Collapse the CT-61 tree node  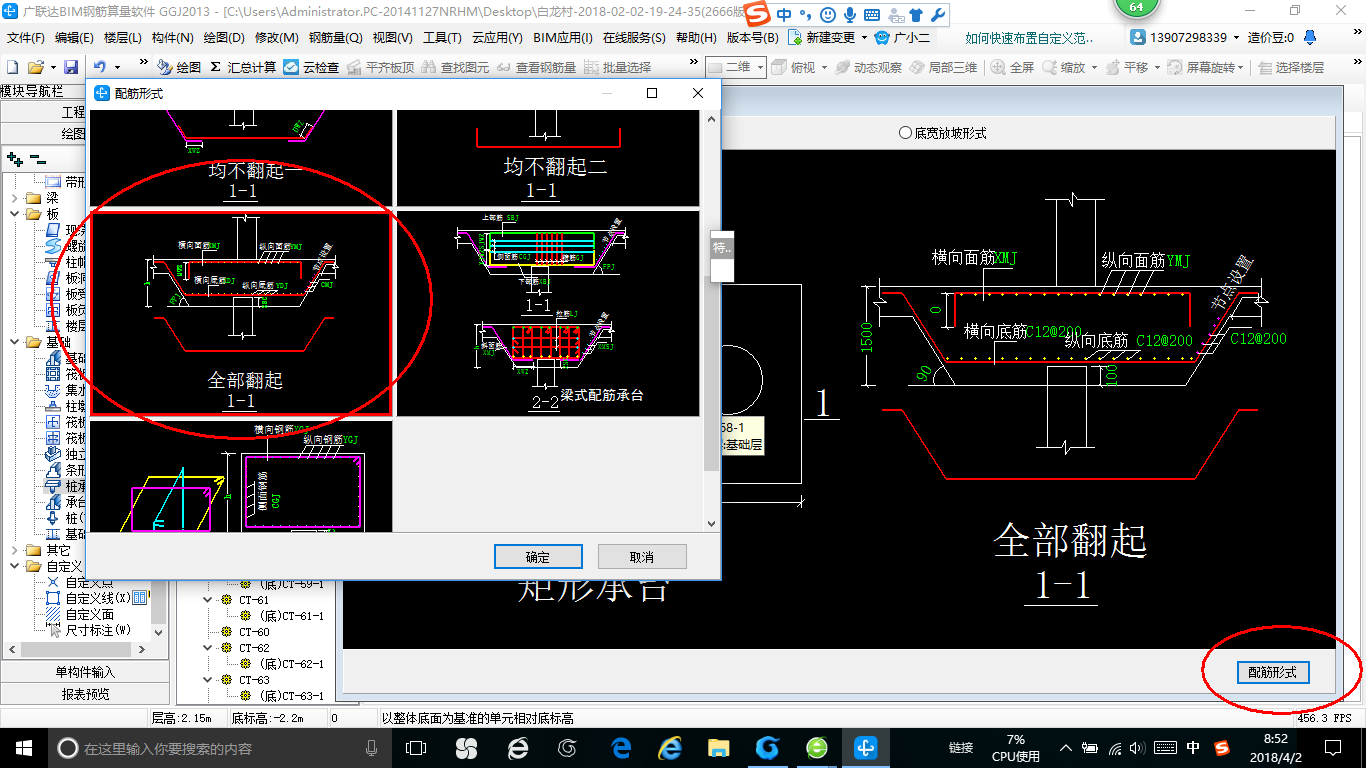pos(209,600)
